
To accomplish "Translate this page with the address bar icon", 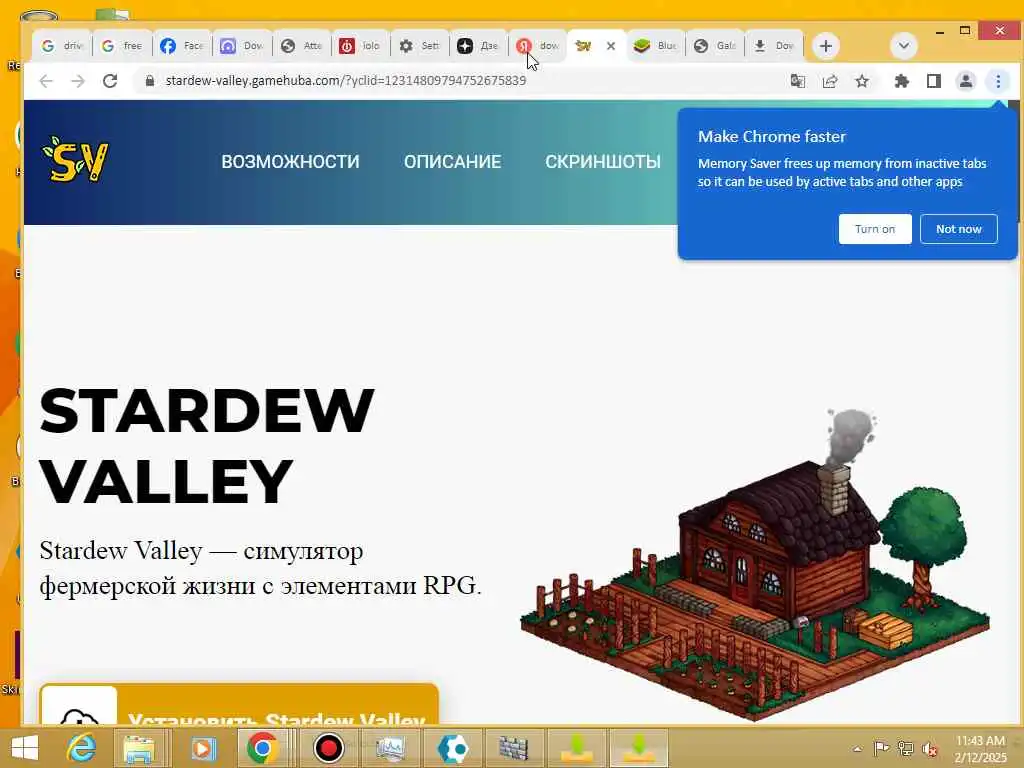I will coord(797,81).
